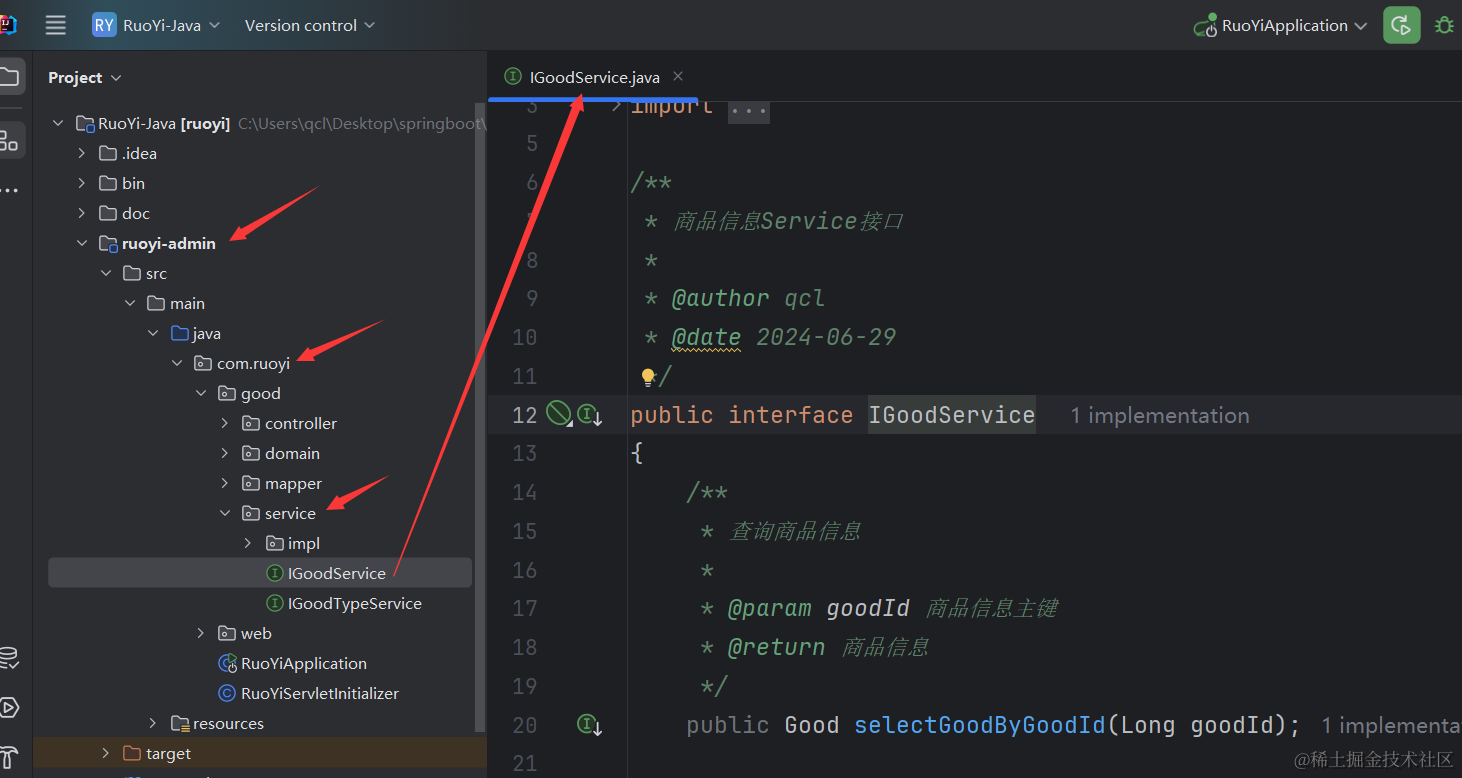Expand the impl folder
Viewport: 1462px width, 778px height.
pyautogui.click(x=248, y=544)
